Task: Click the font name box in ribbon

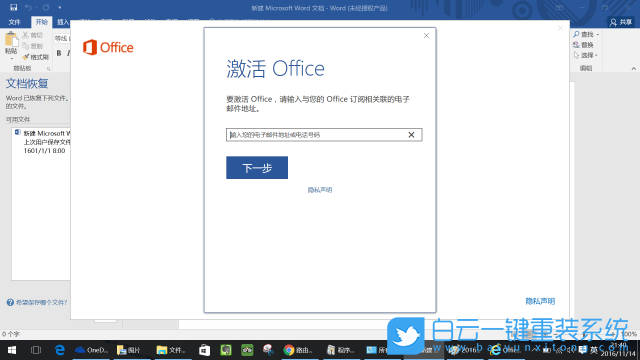Action: coord(62,38)
